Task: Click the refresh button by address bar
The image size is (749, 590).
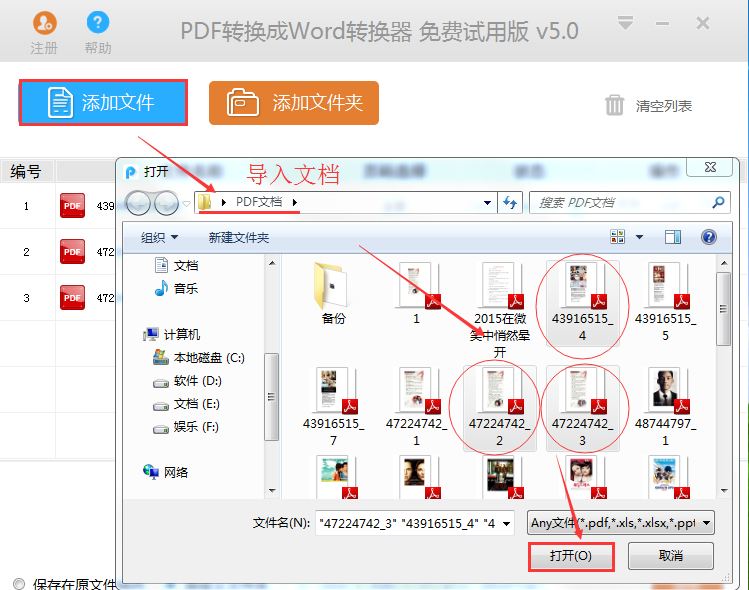Action: click(510, 203)
